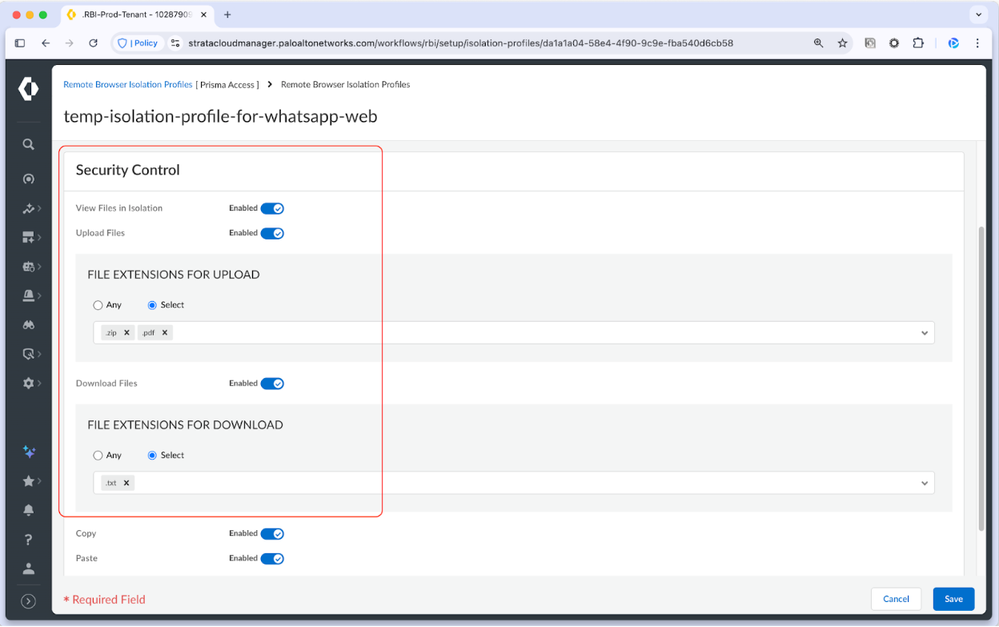Open a new browser tab

[227, 15]
